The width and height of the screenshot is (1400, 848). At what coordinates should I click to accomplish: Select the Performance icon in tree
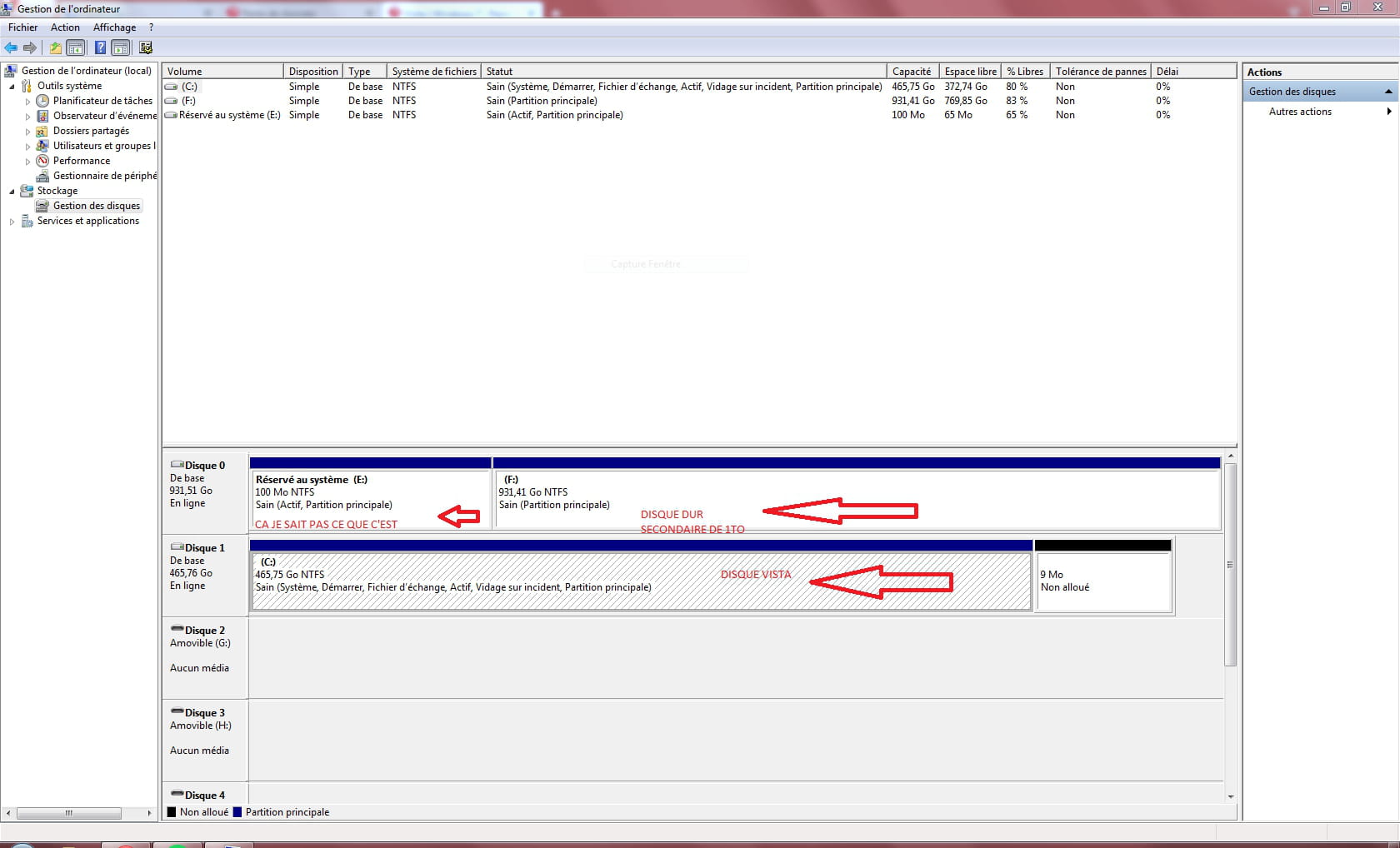point(42,161)
